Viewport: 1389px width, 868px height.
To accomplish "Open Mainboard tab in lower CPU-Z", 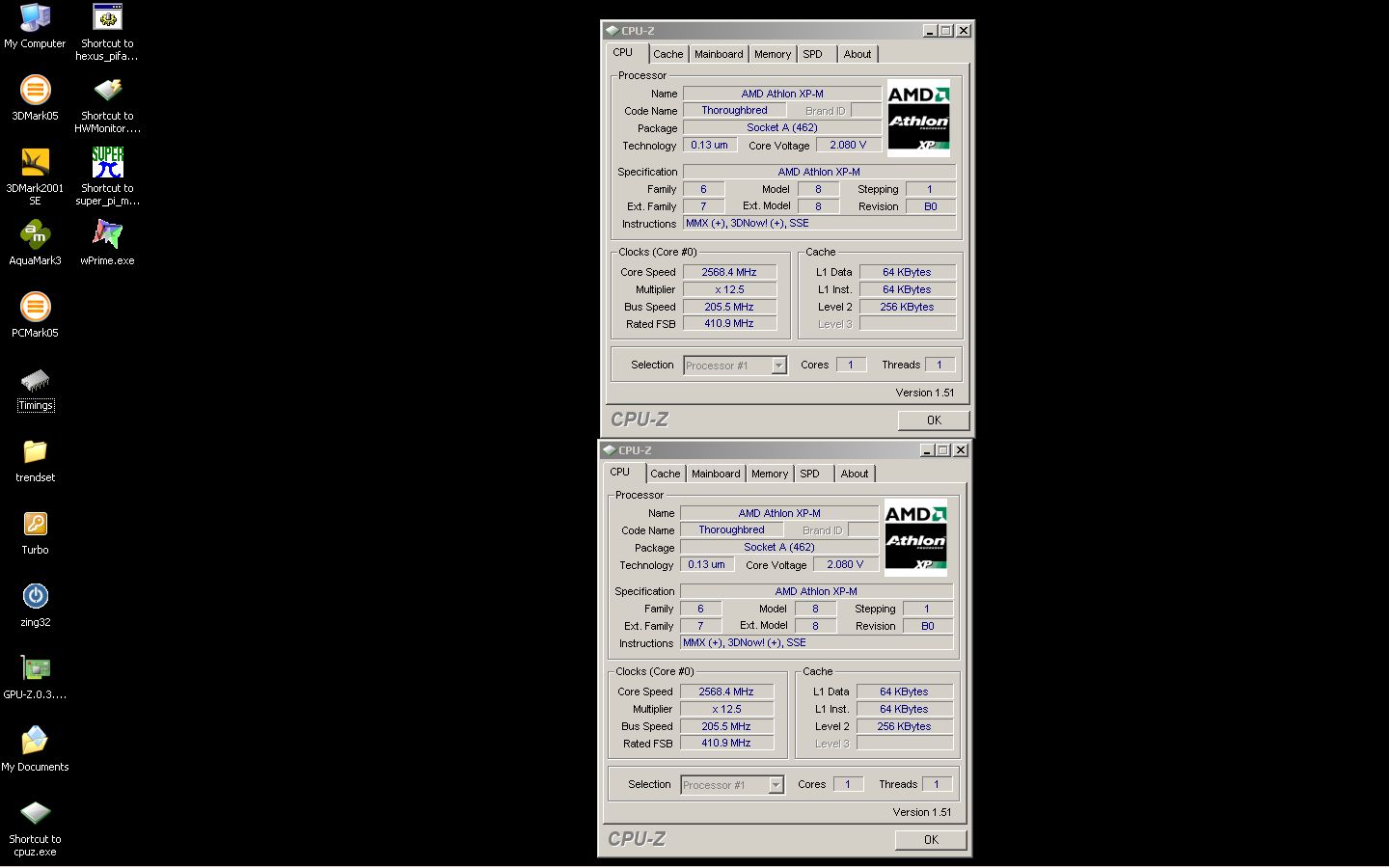I will 716,474.
